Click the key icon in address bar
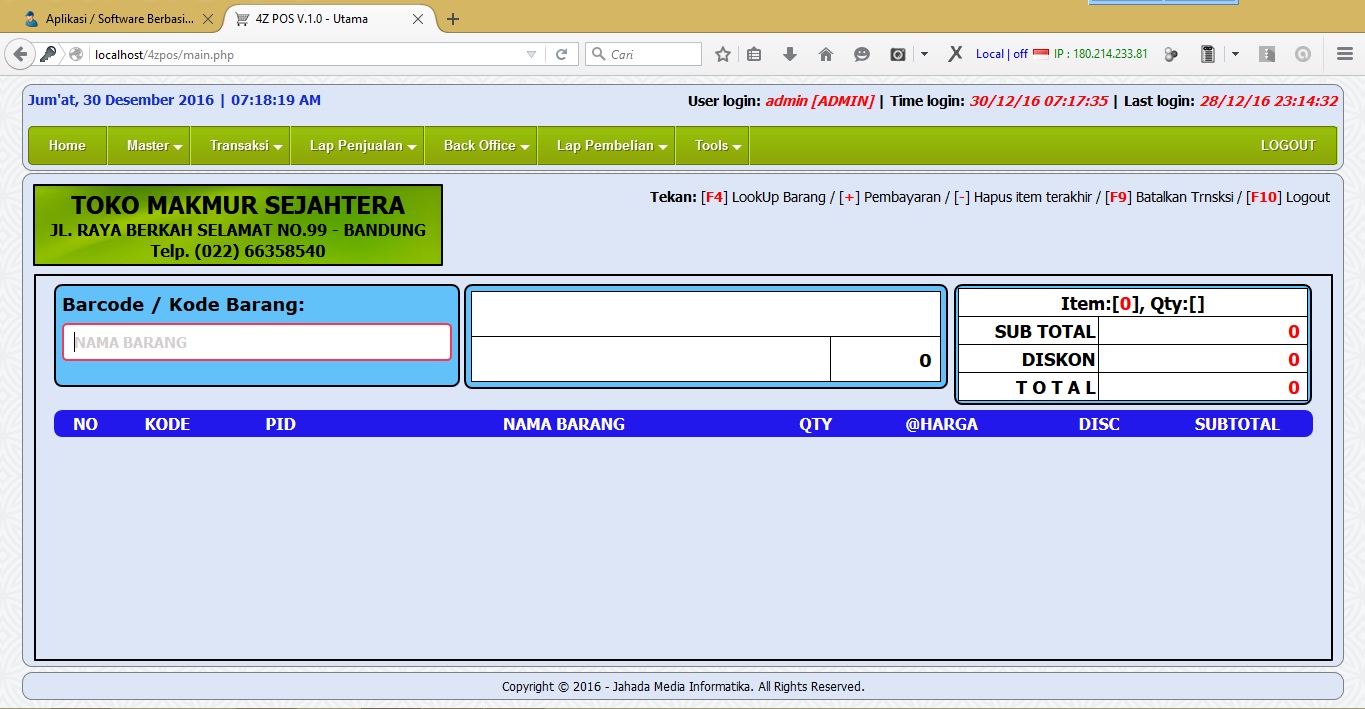The image size is (1365, 709). point(48,54)
